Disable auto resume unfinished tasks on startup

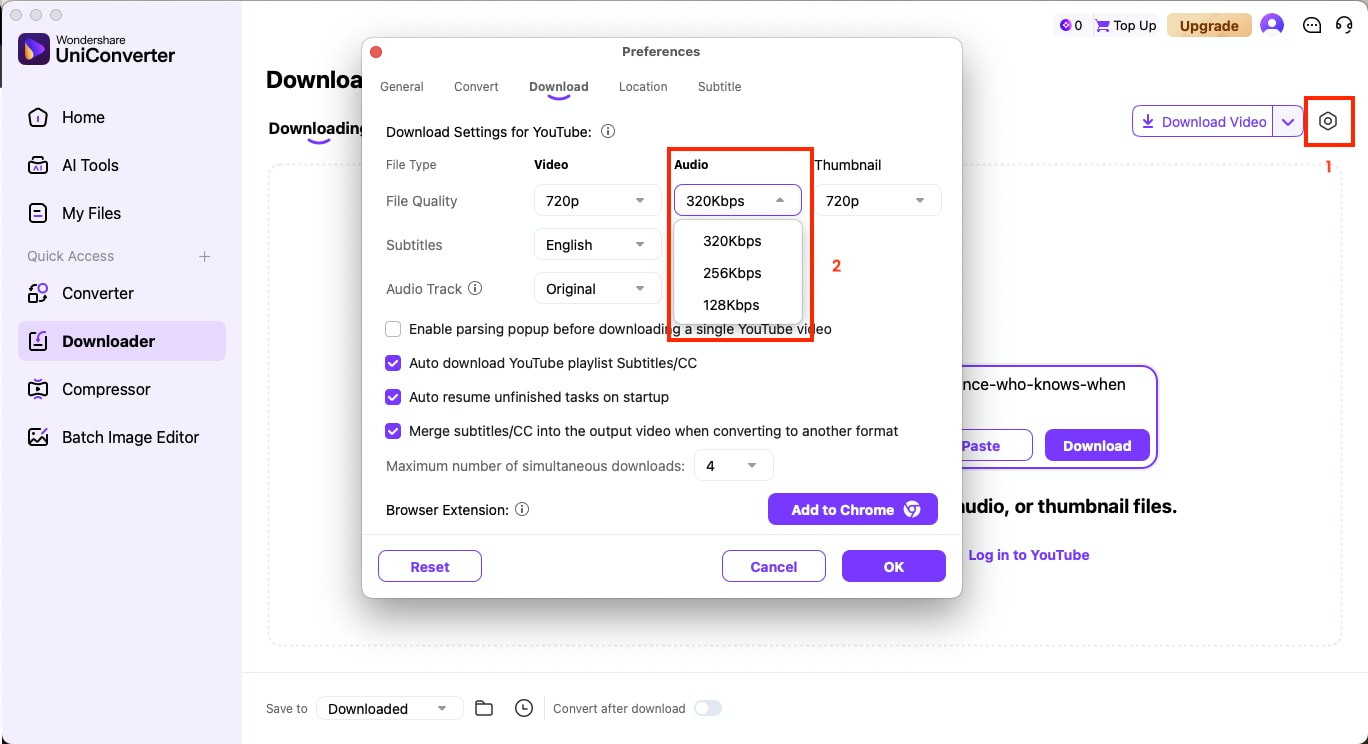pos(393,397)
